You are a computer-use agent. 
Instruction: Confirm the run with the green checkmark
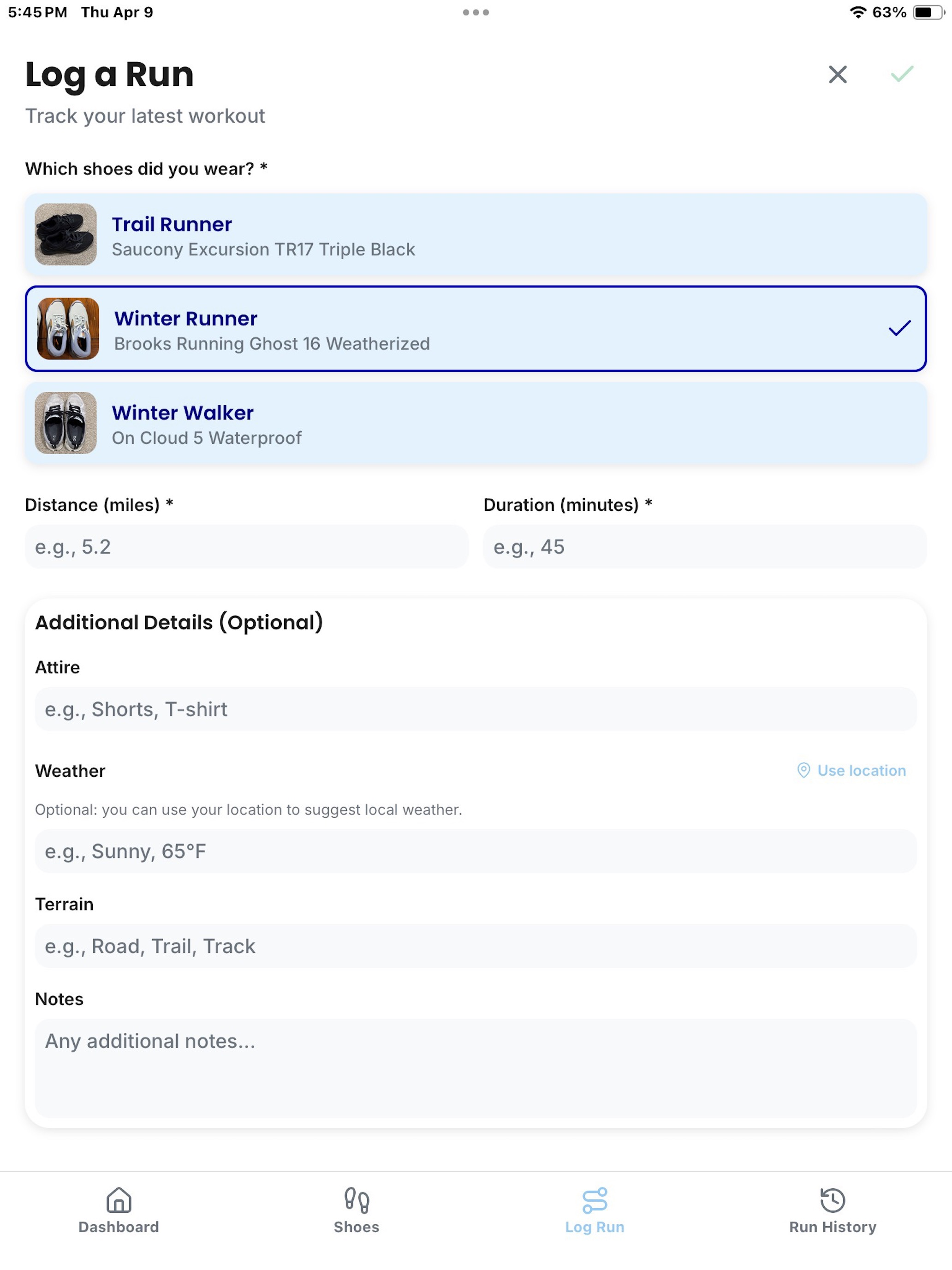(x=902, y=74)
